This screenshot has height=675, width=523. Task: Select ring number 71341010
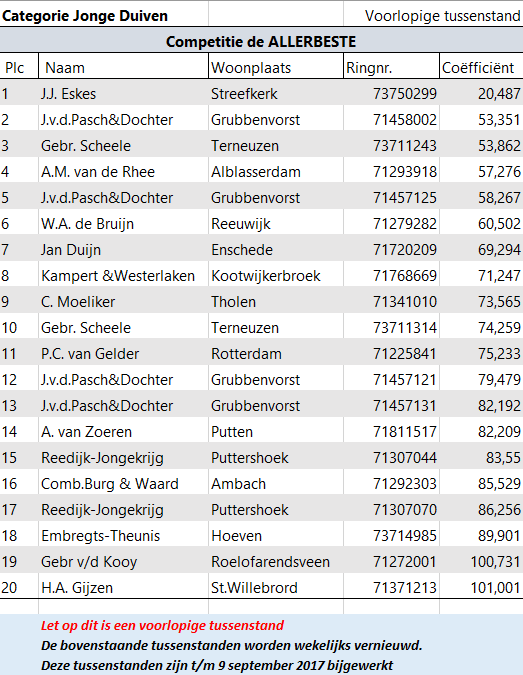tap(391, 302)
